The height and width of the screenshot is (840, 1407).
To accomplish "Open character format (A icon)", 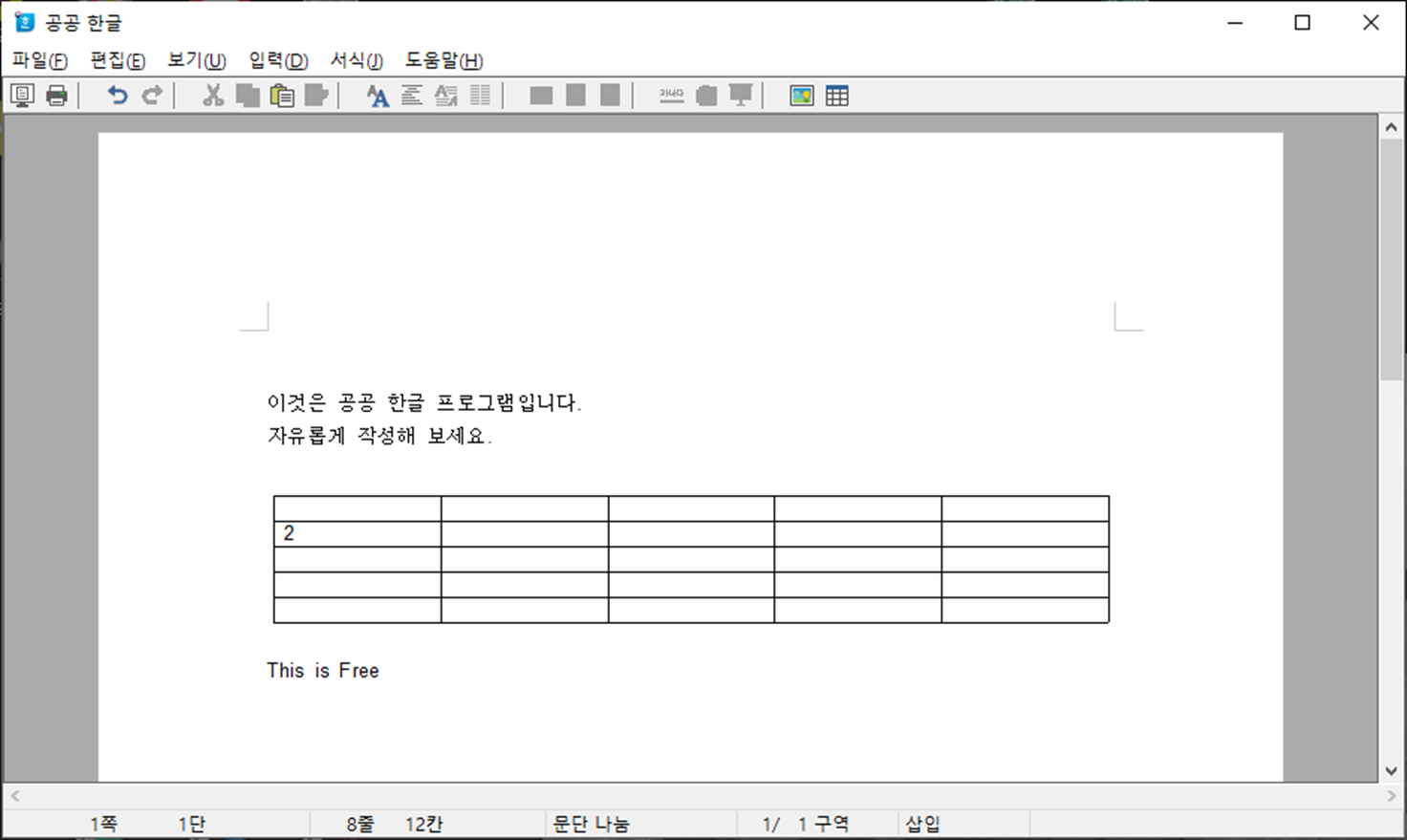I will coord(378,96).
